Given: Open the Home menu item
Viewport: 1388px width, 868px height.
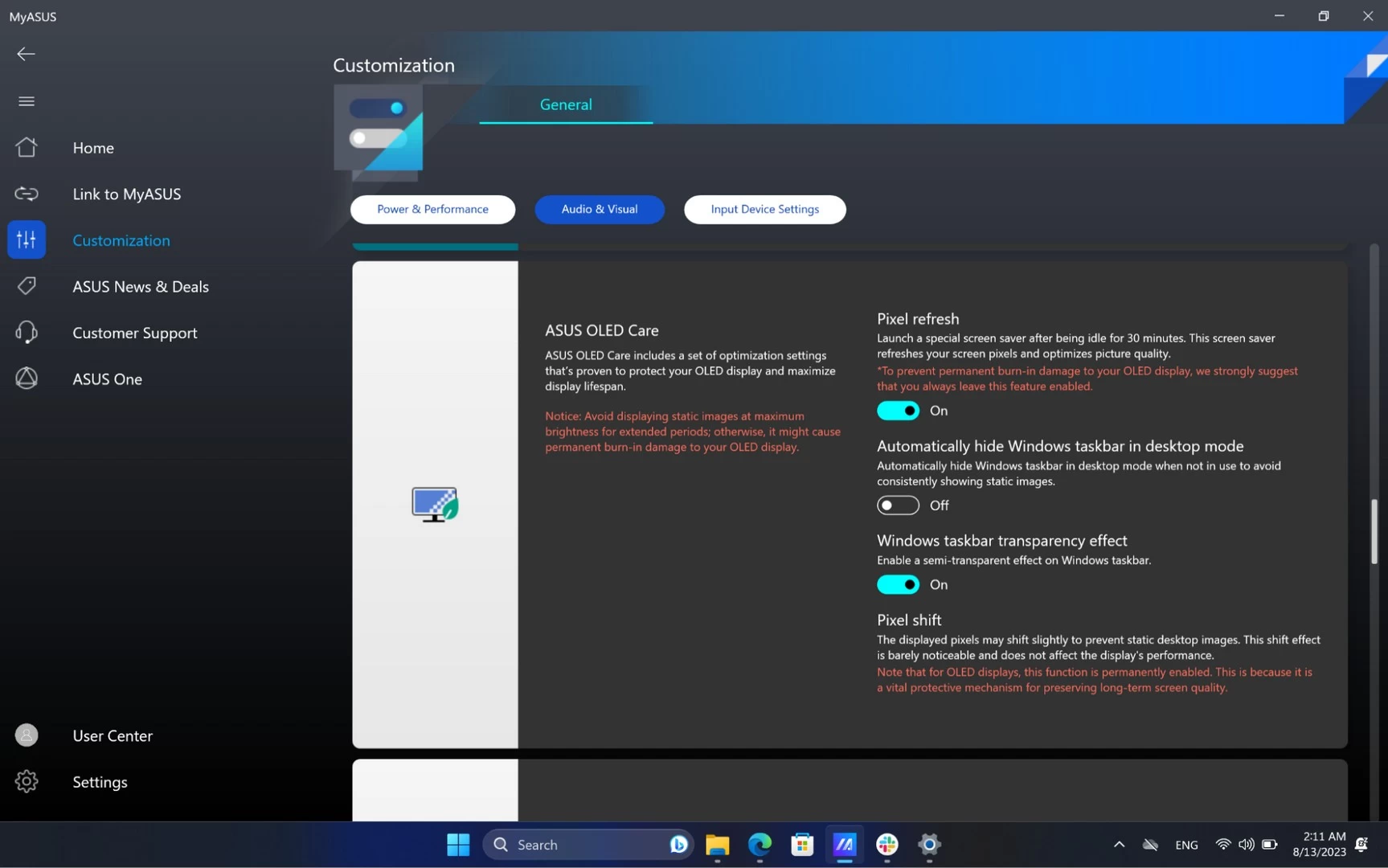Looking at the screenshot, I should coord(93,148).
